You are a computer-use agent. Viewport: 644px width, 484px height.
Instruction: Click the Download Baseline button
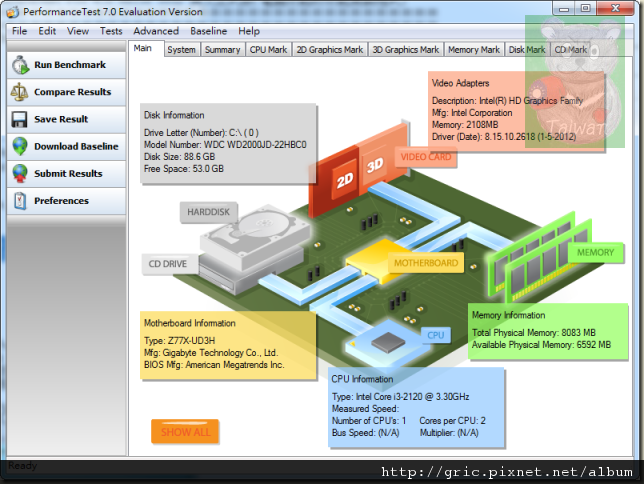tap(67, 146)
